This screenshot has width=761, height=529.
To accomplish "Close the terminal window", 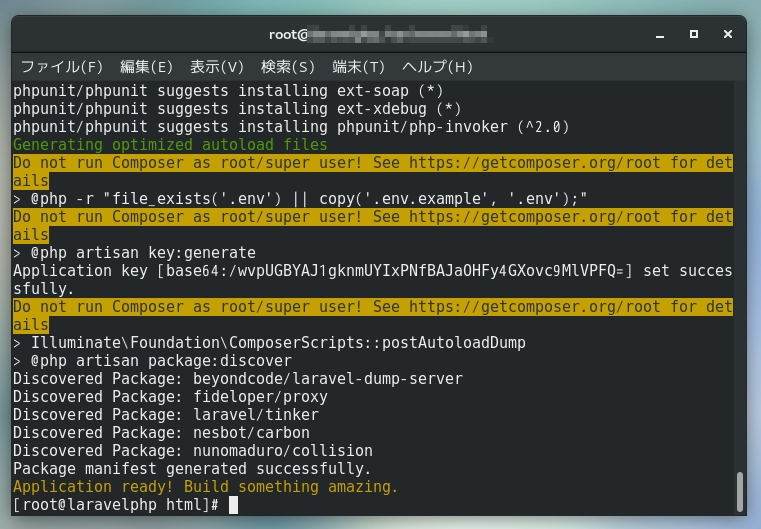I will 728,34.
